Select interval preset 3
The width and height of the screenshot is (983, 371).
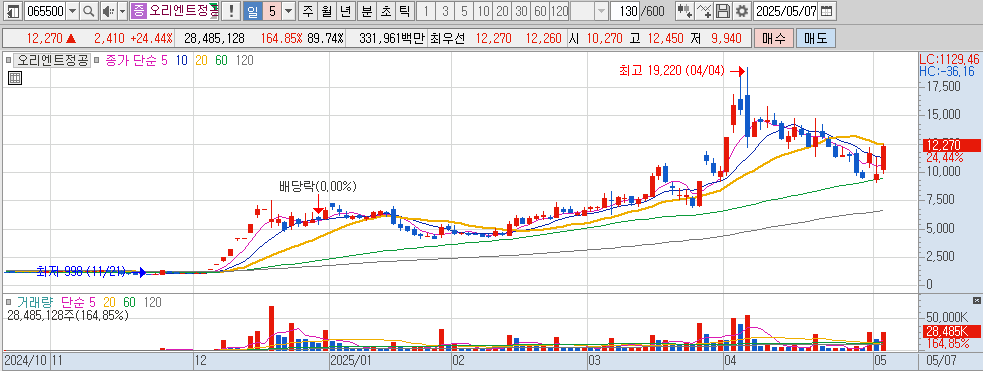[x=445, y=11]
